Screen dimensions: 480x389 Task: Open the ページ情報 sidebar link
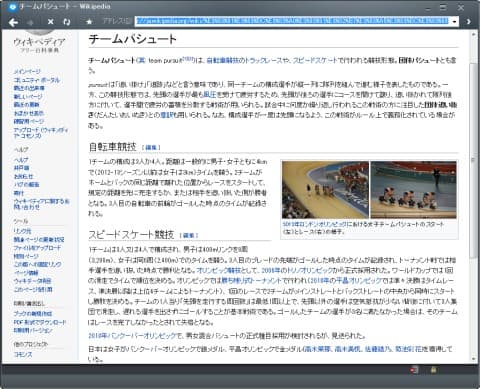coord(26,273)
